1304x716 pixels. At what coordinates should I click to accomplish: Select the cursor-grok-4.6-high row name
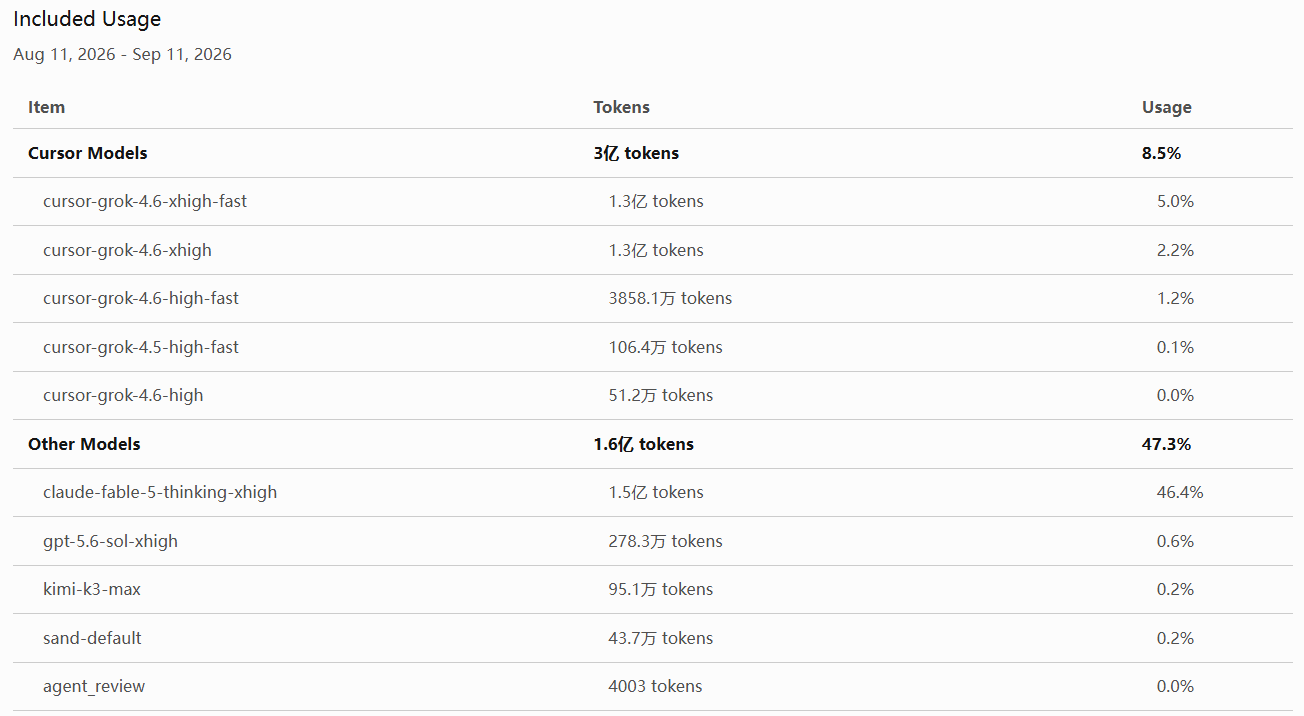[123, 395]
